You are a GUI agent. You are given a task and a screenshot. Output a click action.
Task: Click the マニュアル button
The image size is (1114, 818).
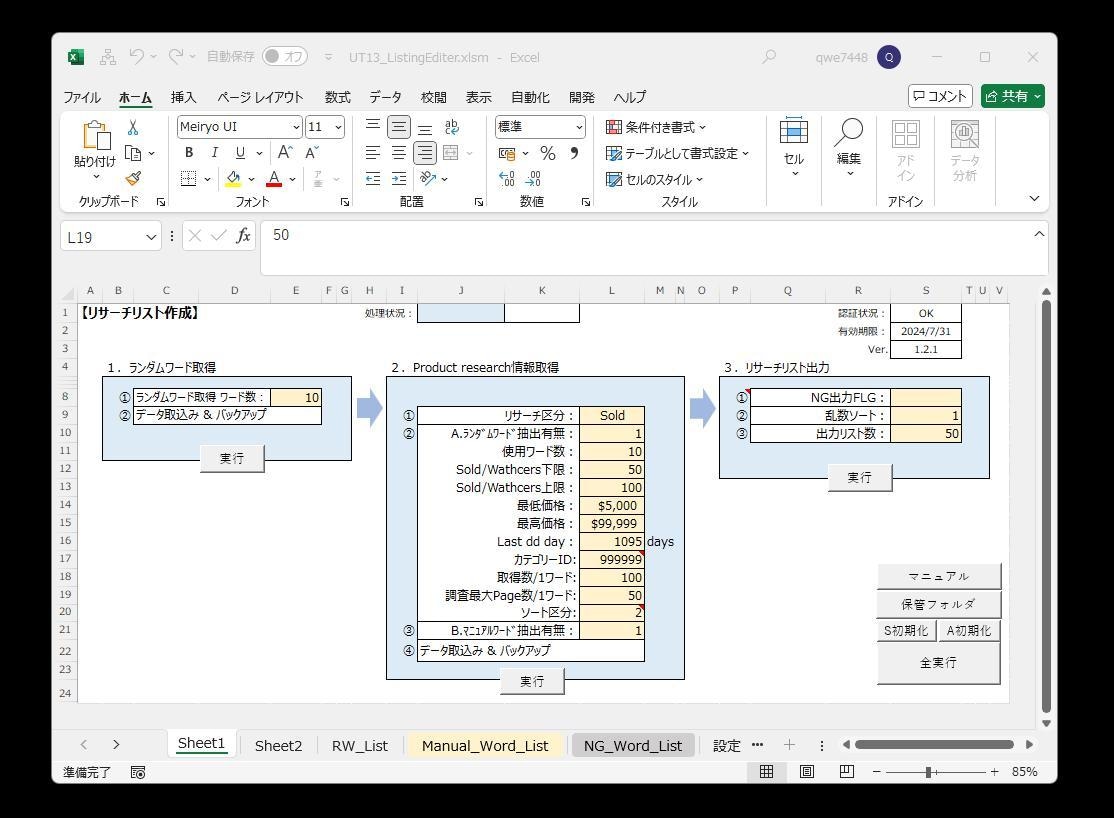(x=939, y=576)
